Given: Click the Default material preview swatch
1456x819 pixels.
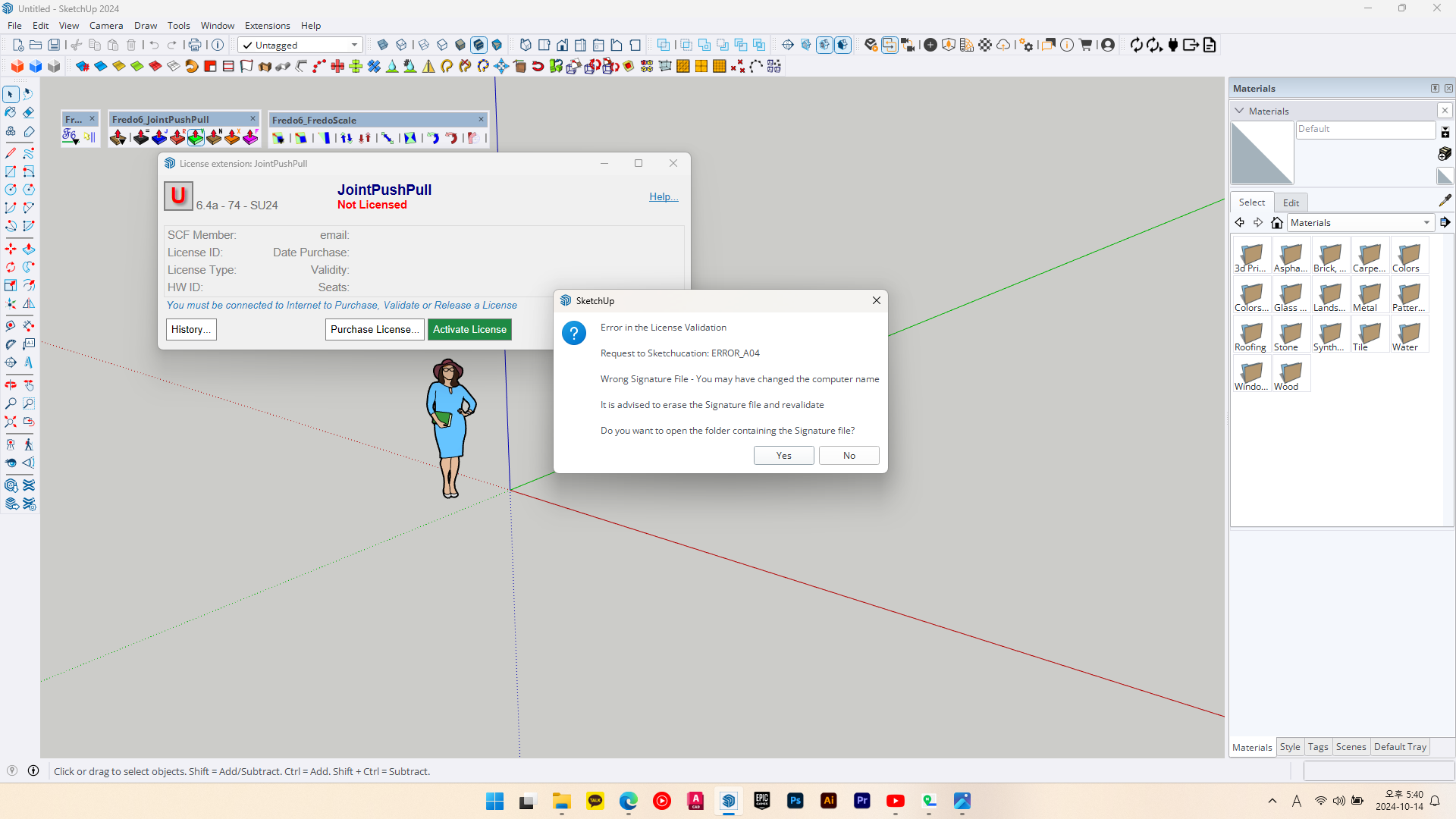Looking at the screenshot, I should click(1261, 152).
